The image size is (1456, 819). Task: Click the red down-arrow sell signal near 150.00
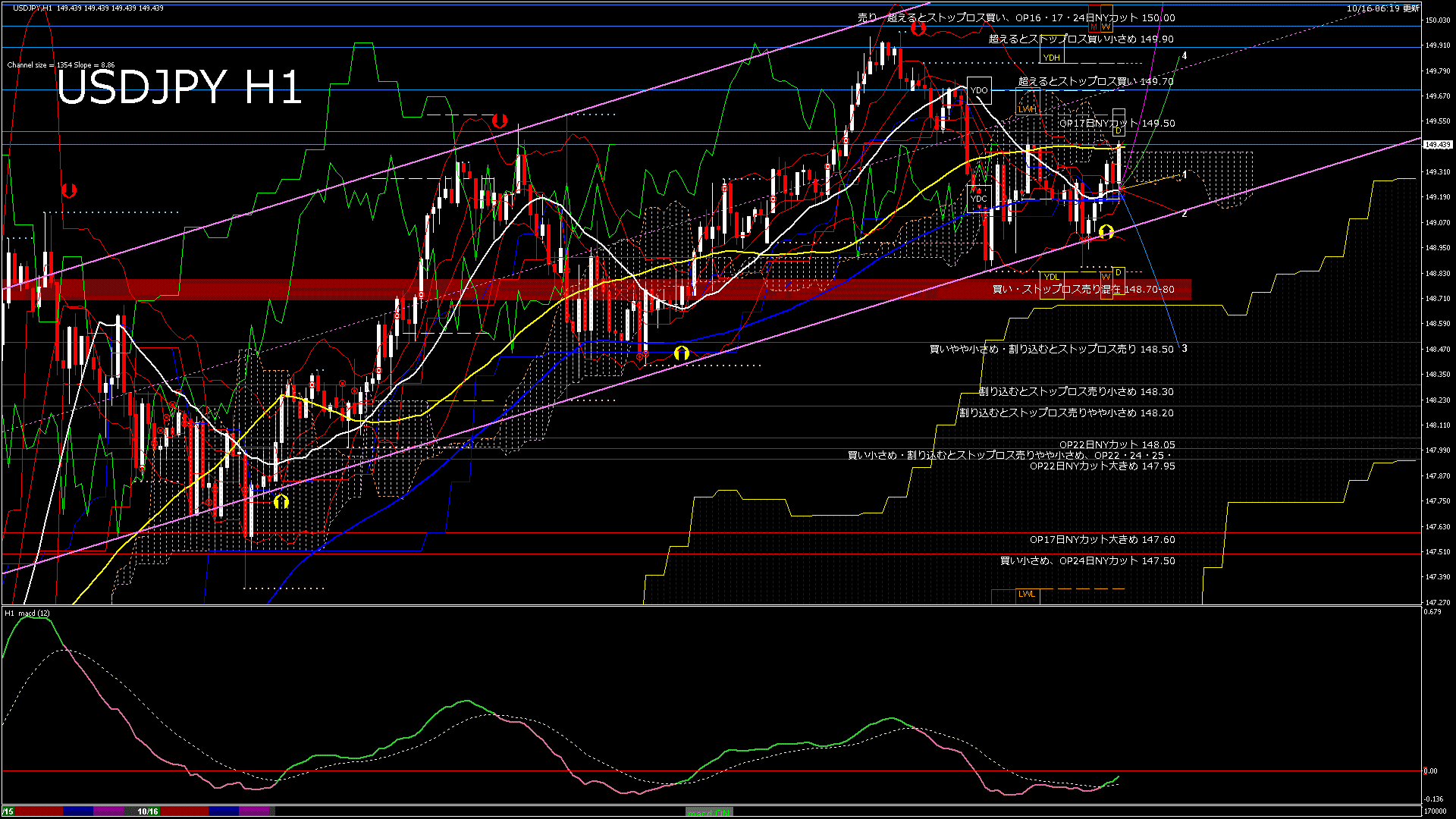point(918,29)
